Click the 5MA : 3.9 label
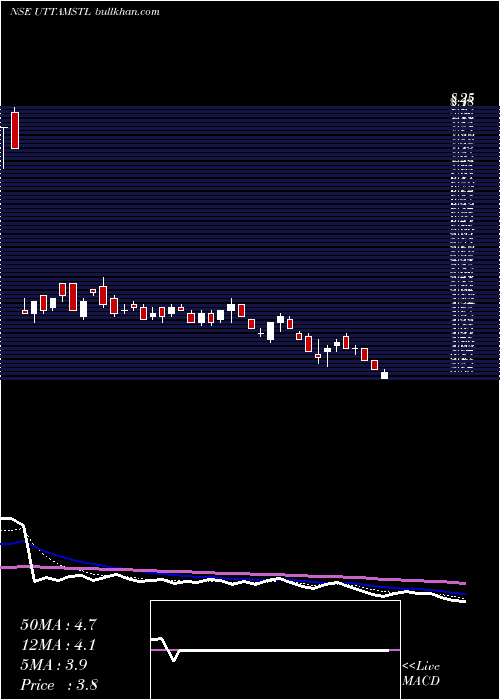 [54, 664]
